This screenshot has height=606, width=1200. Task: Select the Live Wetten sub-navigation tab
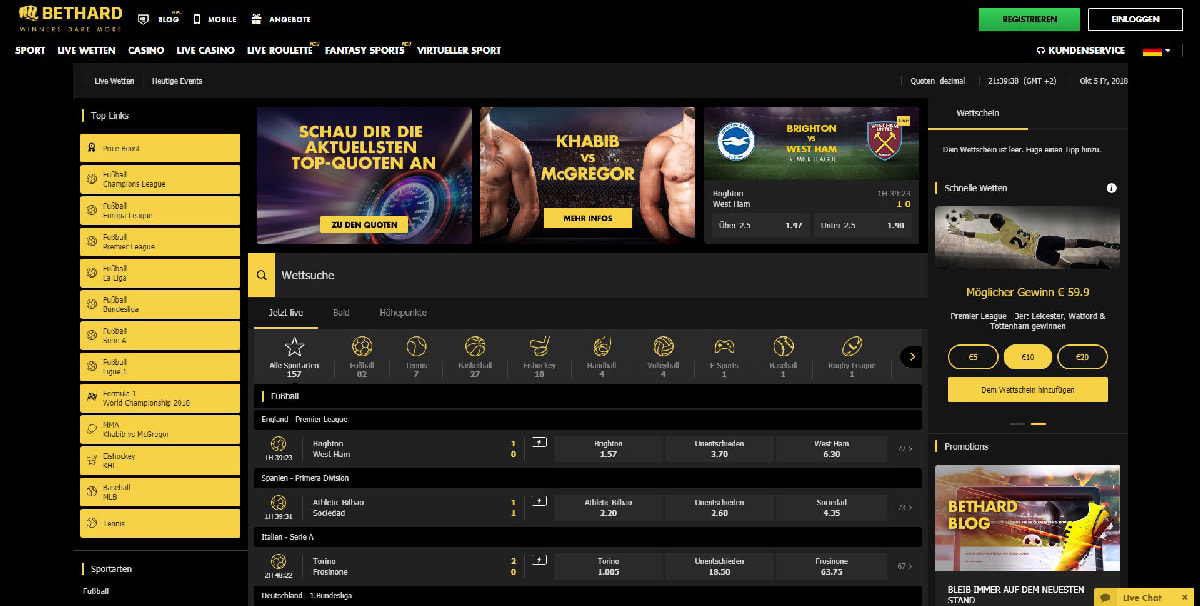(x=115, y=81)
